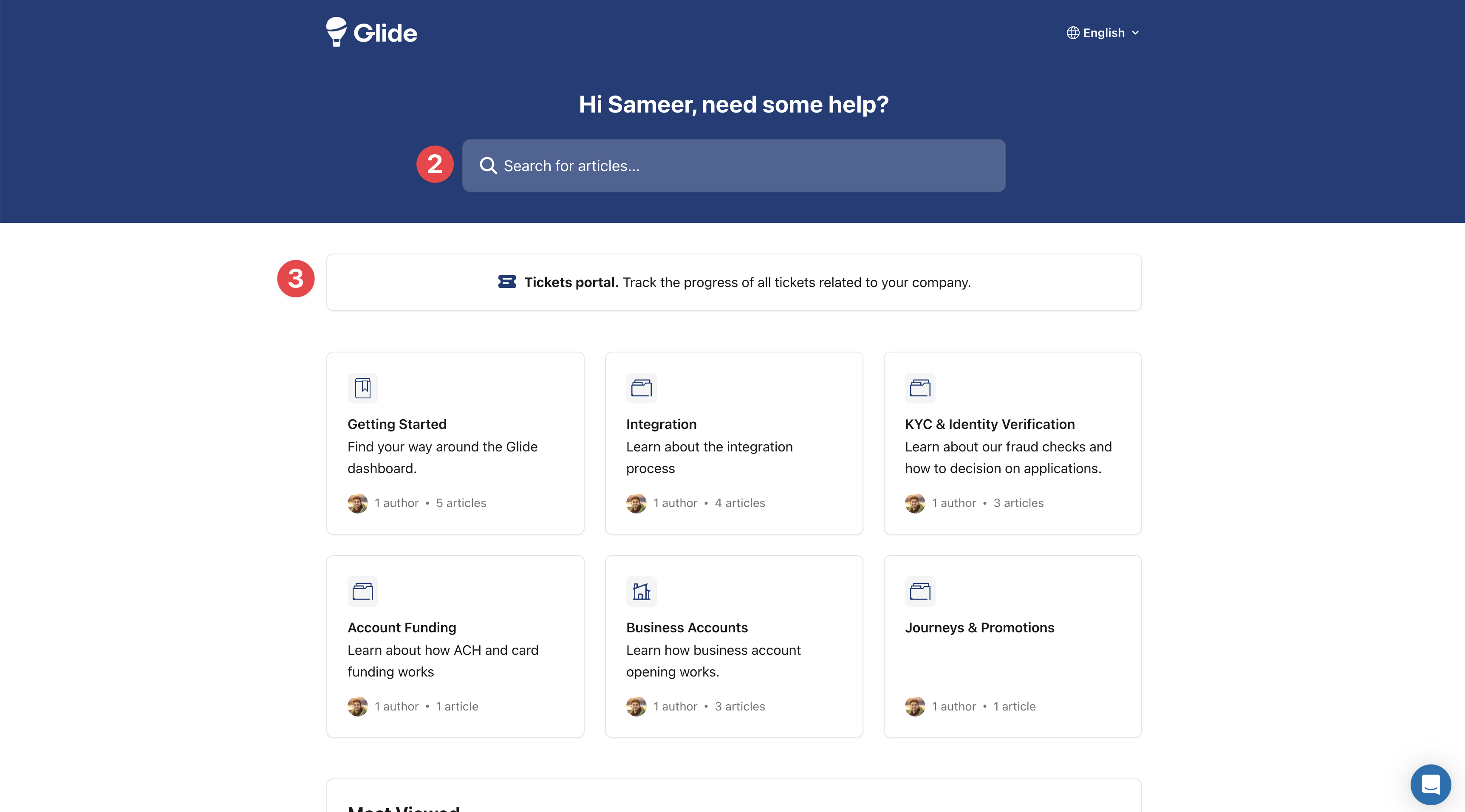Click the Glide balloon logo

pyautogui.click(x=336, y=32)
